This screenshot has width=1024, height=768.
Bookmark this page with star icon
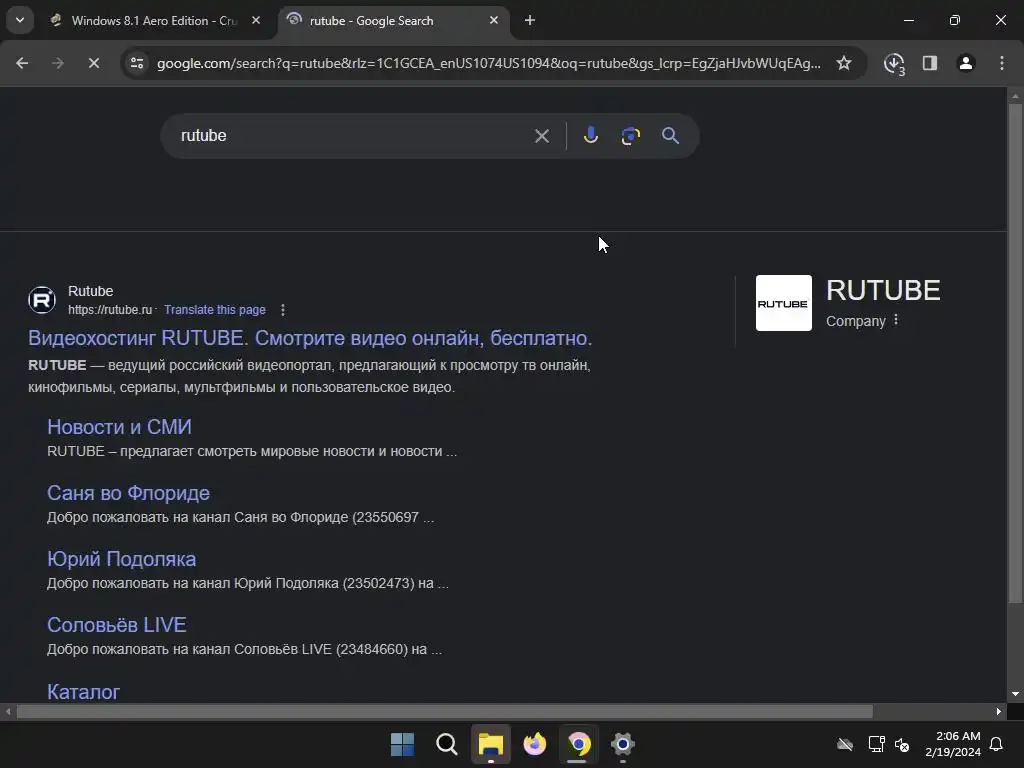point(844,63)
